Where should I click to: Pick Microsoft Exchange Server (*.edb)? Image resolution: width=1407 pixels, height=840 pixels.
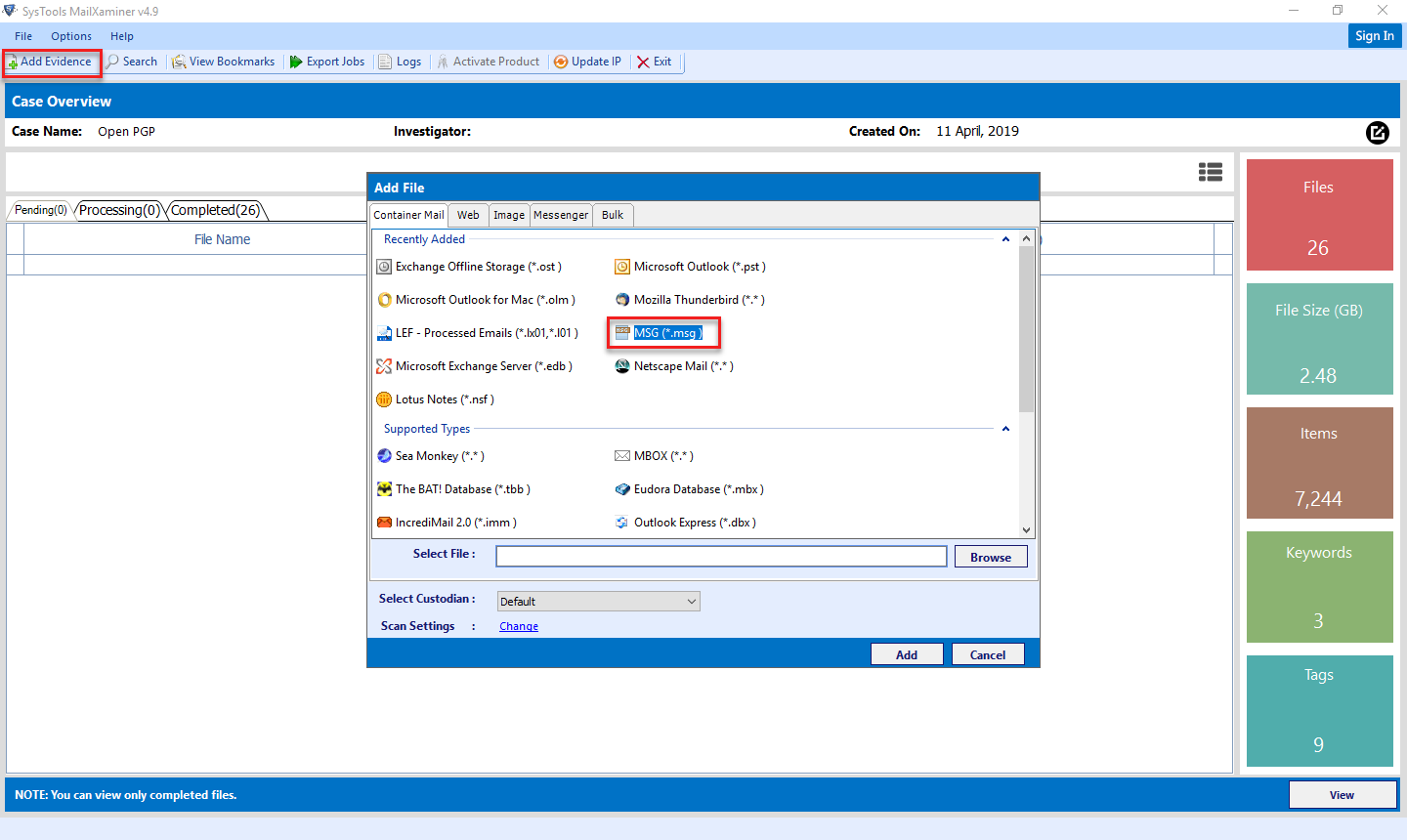(x=475, y=366)
